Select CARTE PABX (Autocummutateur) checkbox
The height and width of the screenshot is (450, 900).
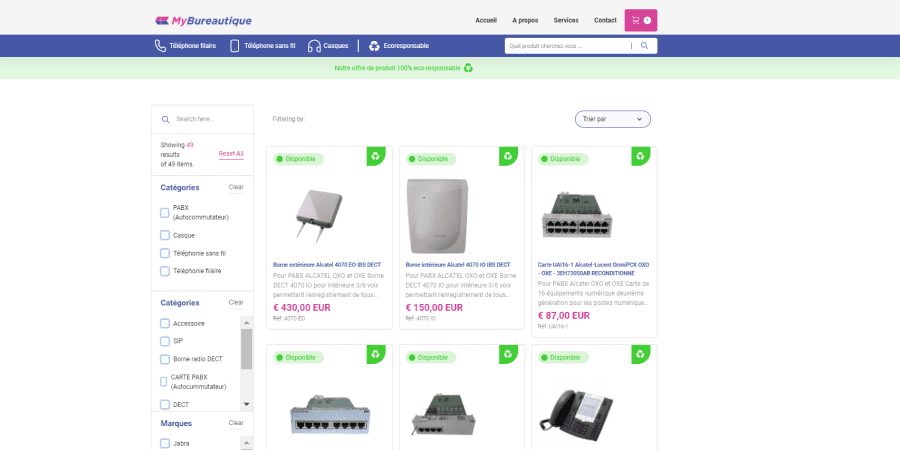coord(164,382)
